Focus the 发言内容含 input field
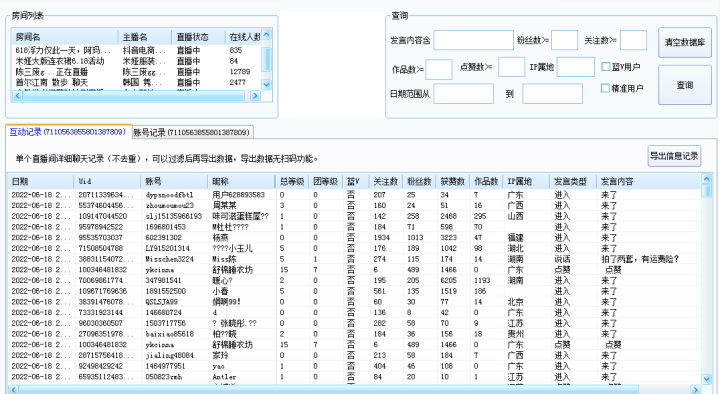The height and width of the screenshot is (394, 720). tap(473, 40)
